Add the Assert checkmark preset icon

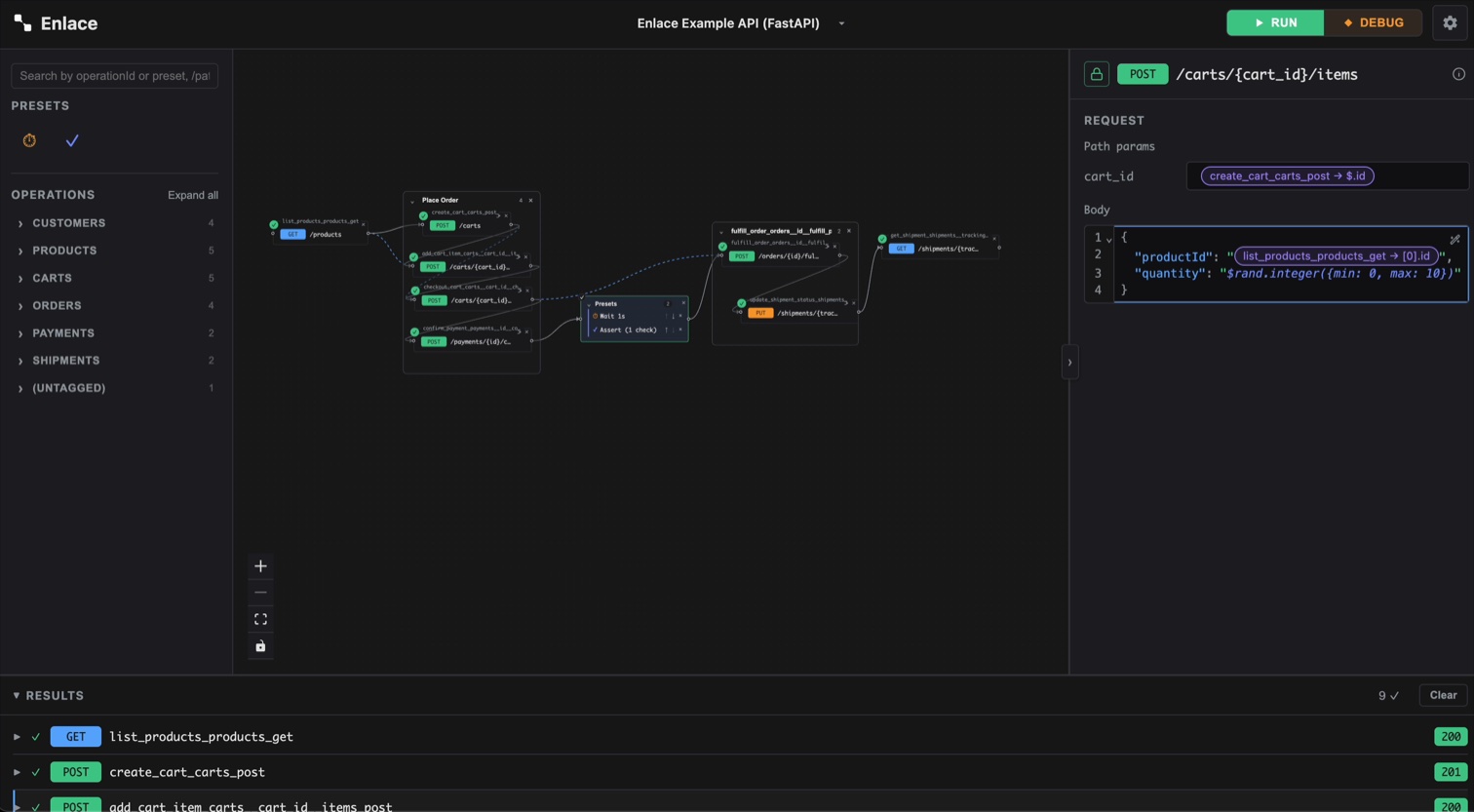coord(72,140)
